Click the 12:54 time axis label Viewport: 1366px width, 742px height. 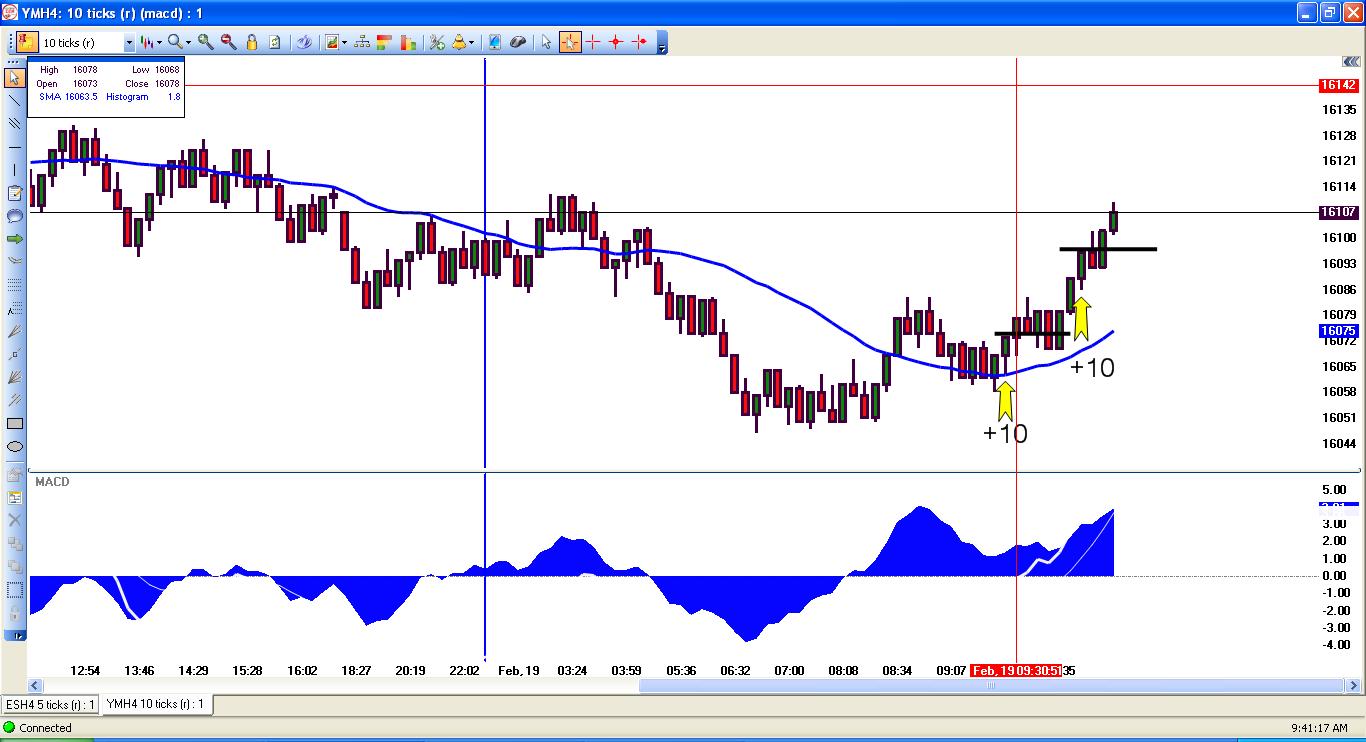[x=85, y=670]
